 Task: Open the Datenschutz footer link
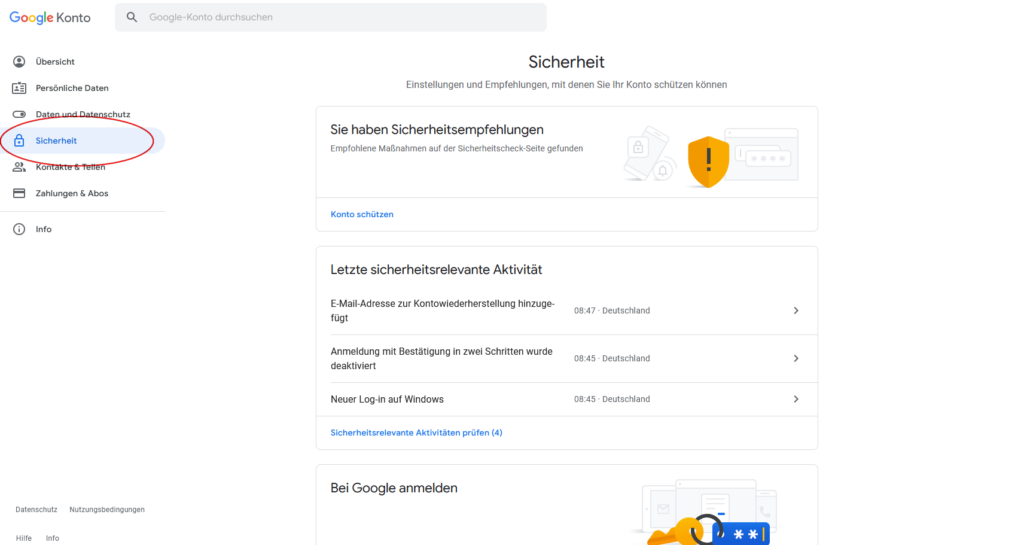[36, 509]
